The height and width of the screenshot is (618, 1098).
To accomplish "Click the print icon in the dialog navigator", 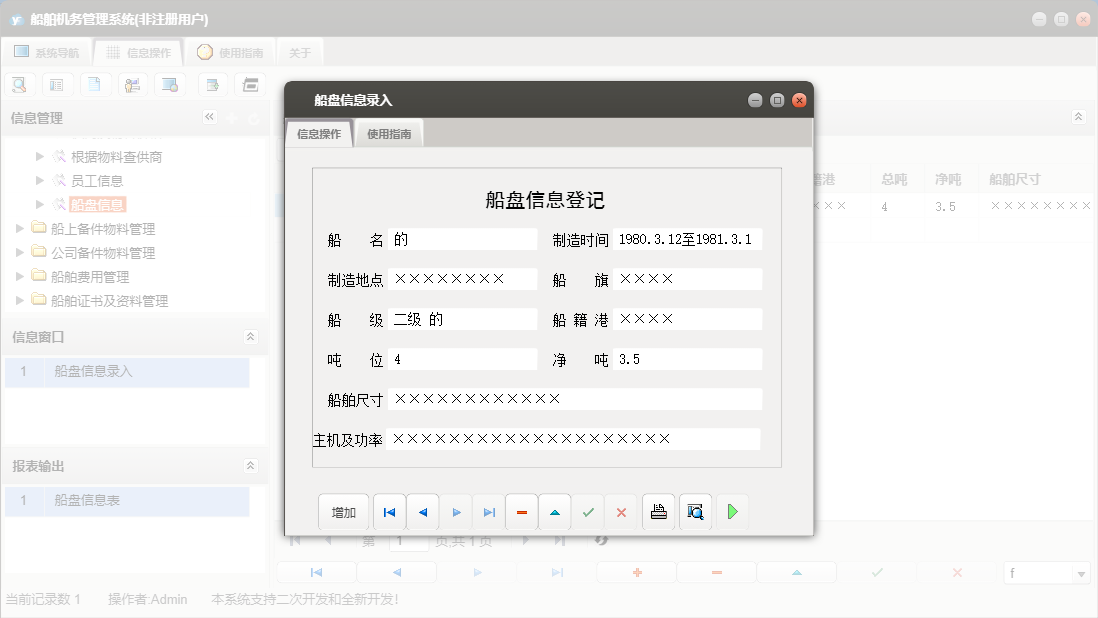I will [661, 511].
